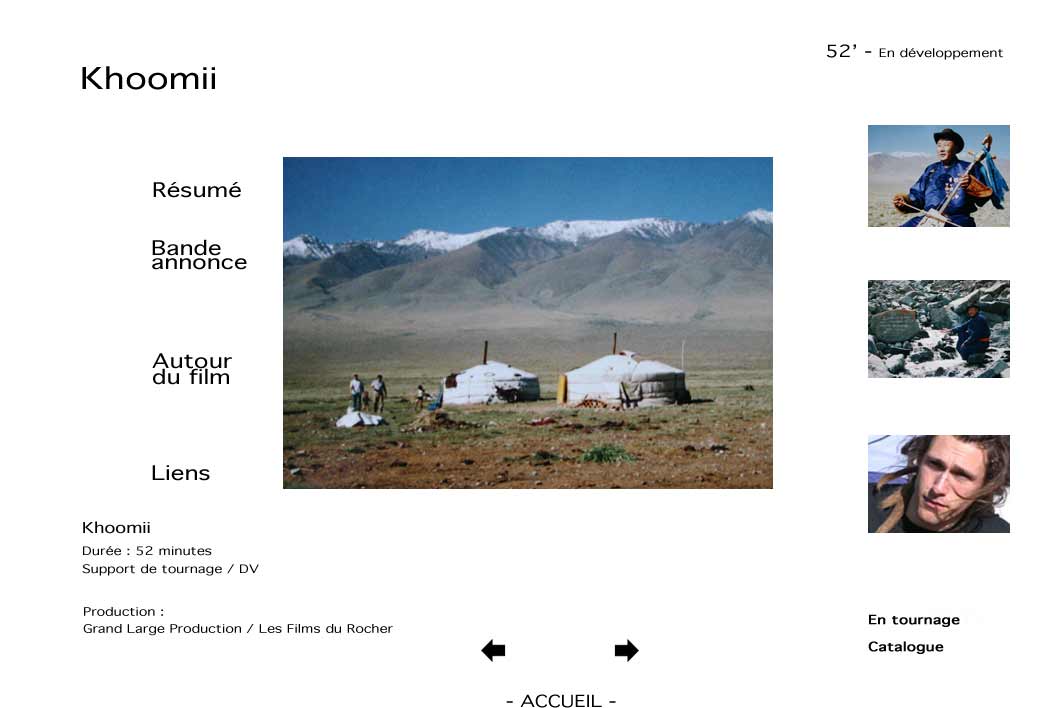
Task: Open the Liens section
Action: [181, 473]
